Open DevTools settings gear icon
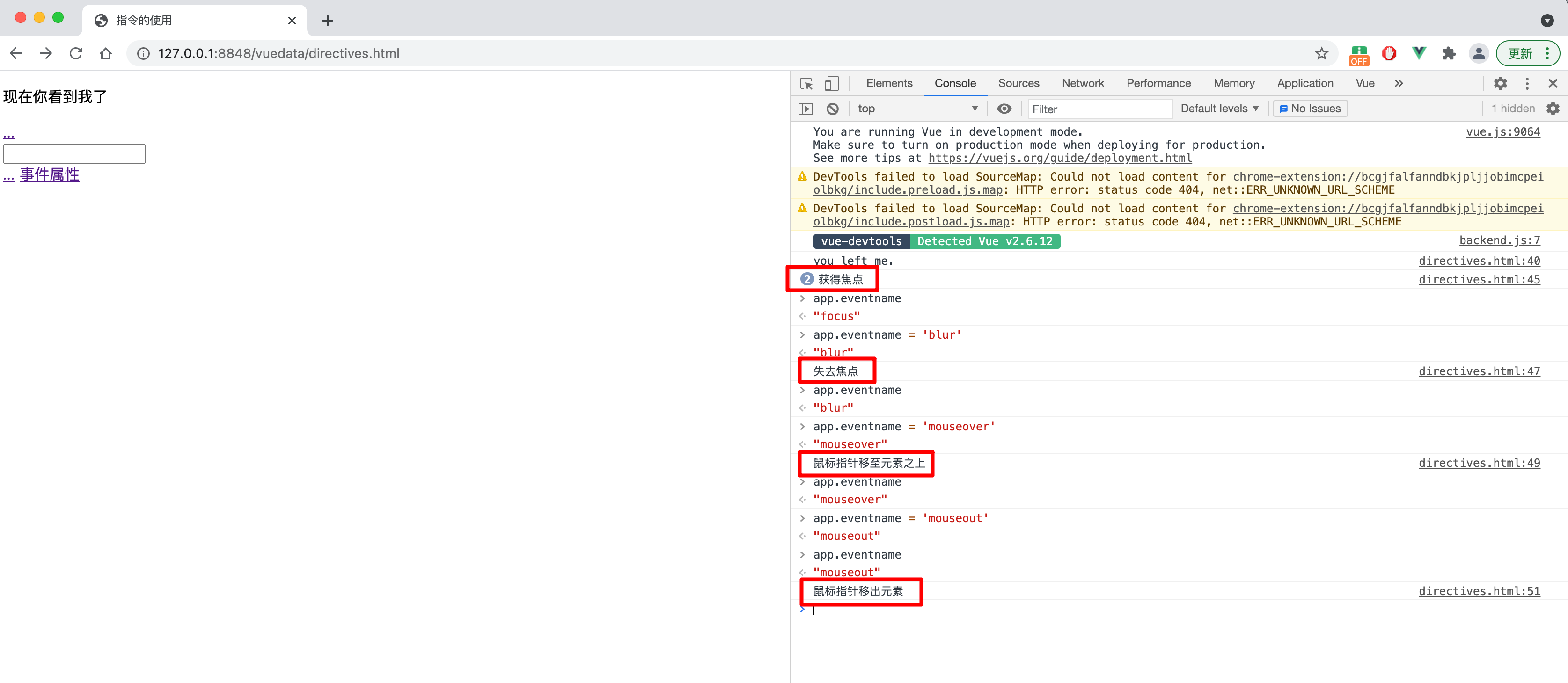This screenshot has width=1568, height=683. pos(1501,83)
